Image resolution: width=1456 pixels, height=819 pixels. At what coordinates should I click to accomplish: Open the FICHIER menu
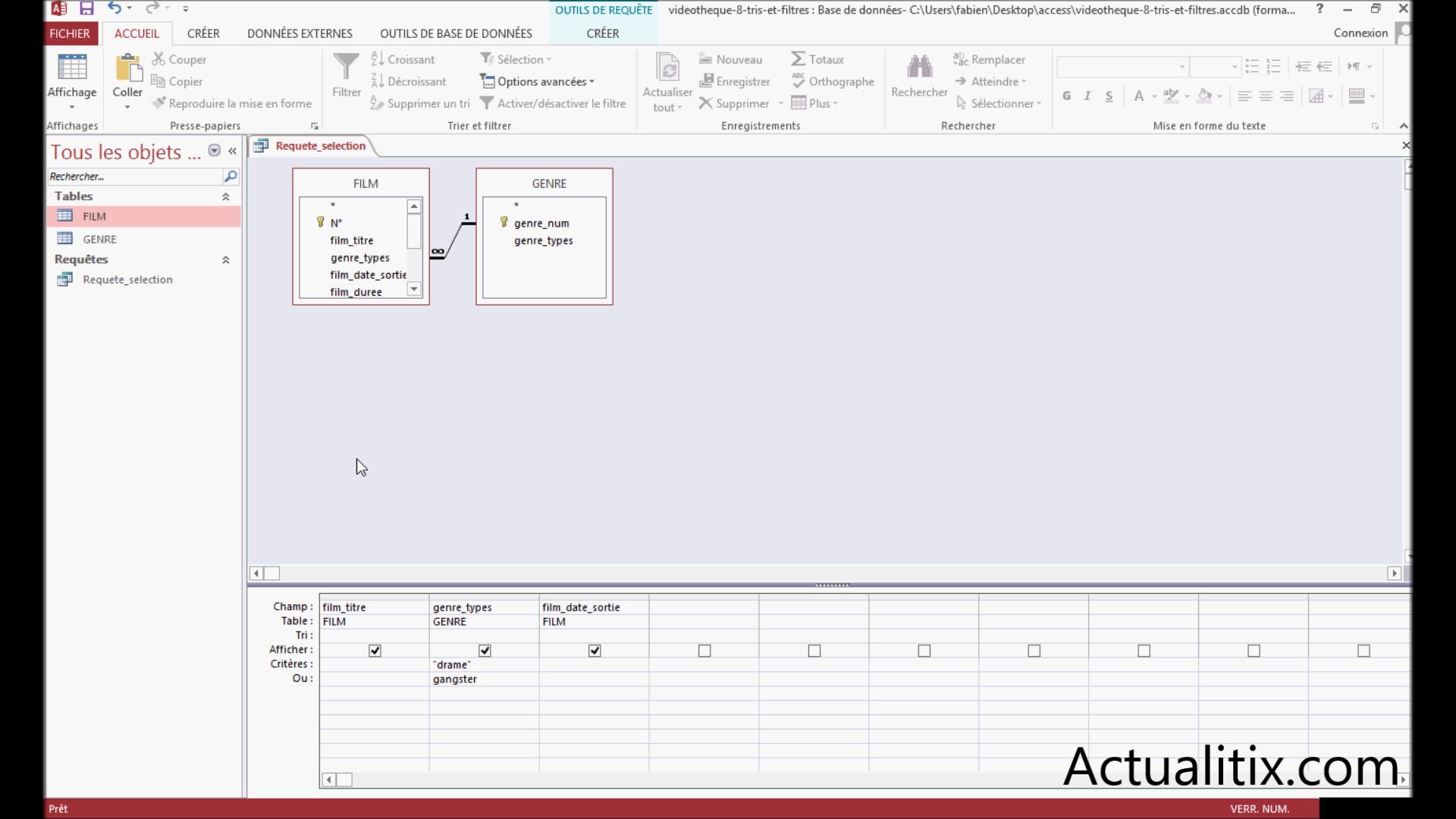click(x=70, y=33)
